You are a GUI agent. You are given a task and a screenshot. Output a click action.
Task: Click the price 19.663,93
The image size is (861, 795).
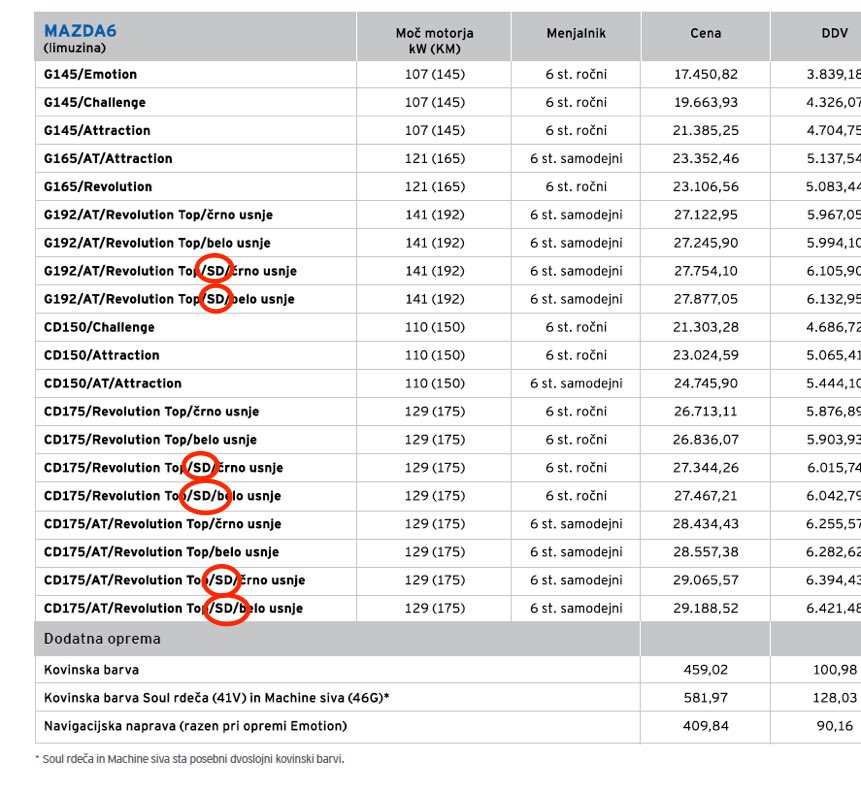click(x=706, y=103)
